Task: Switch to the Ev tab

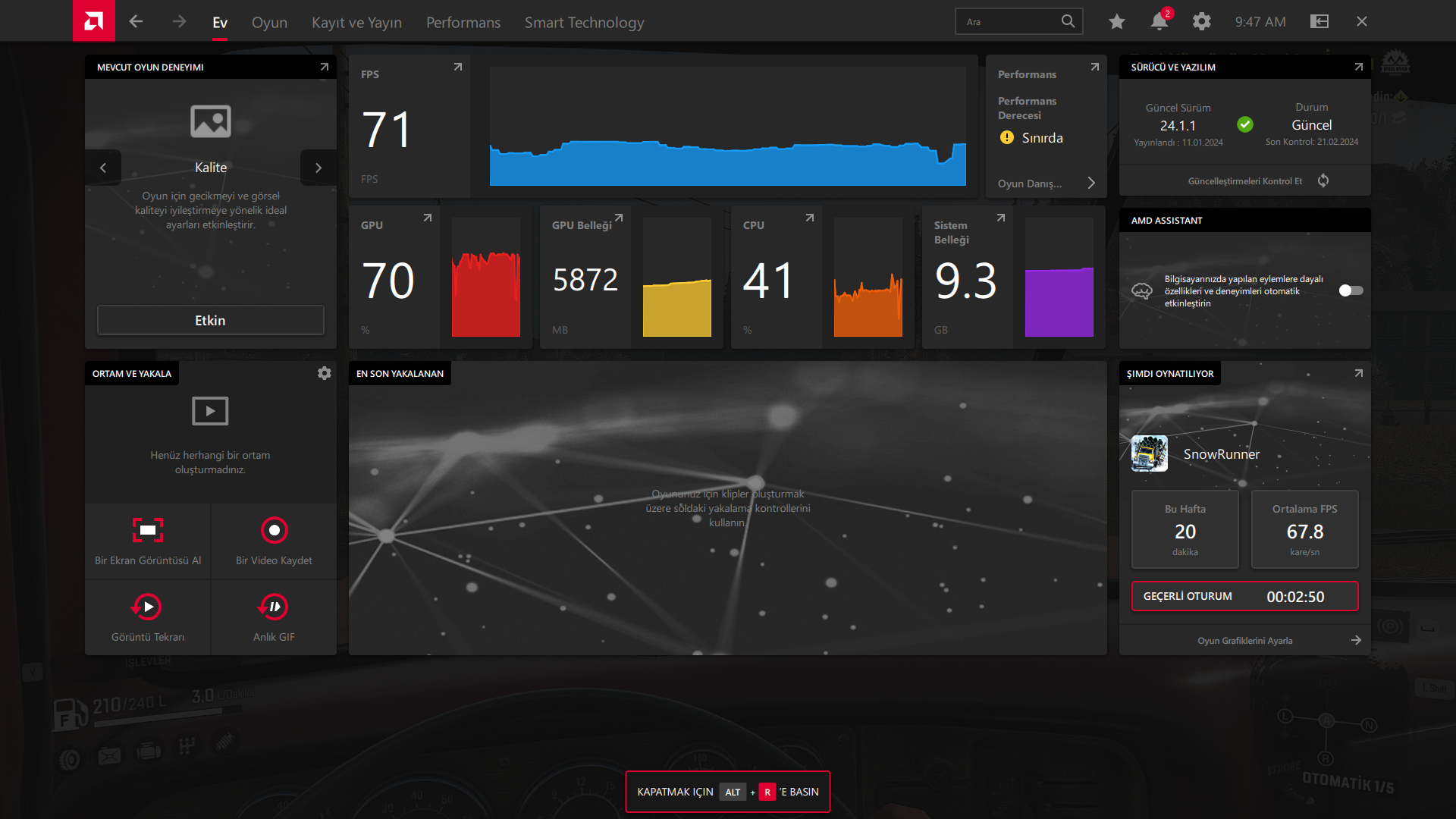Action: pos(220,23)
